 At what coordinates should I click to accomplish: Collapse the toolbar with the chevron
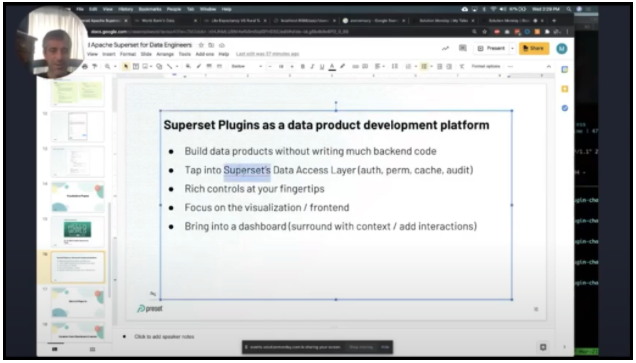tap(548, 67)
